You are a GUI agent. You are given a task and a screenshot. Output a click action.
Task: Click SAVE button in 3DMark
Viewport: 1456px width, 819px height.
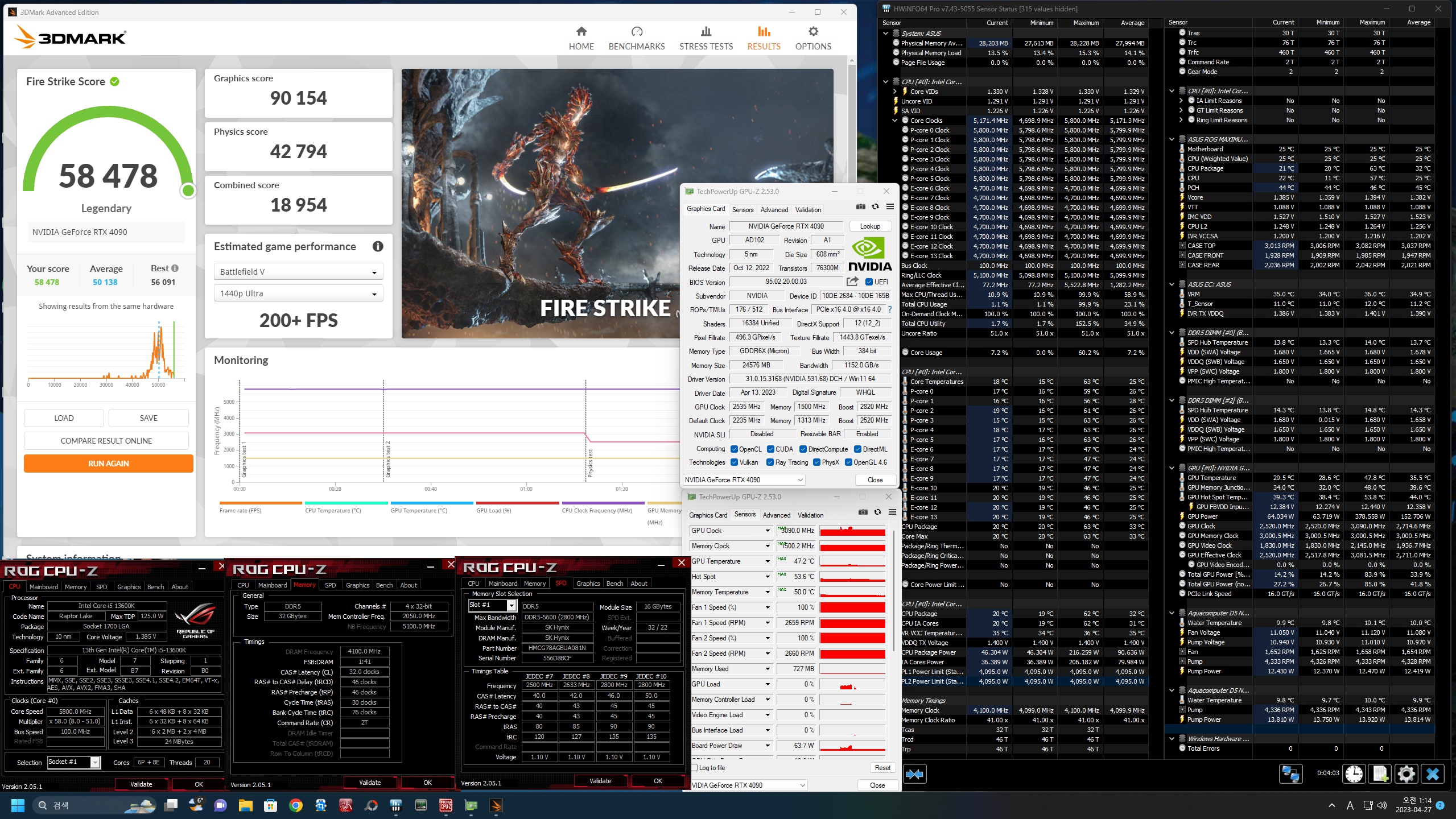click(x=149, y=418)
